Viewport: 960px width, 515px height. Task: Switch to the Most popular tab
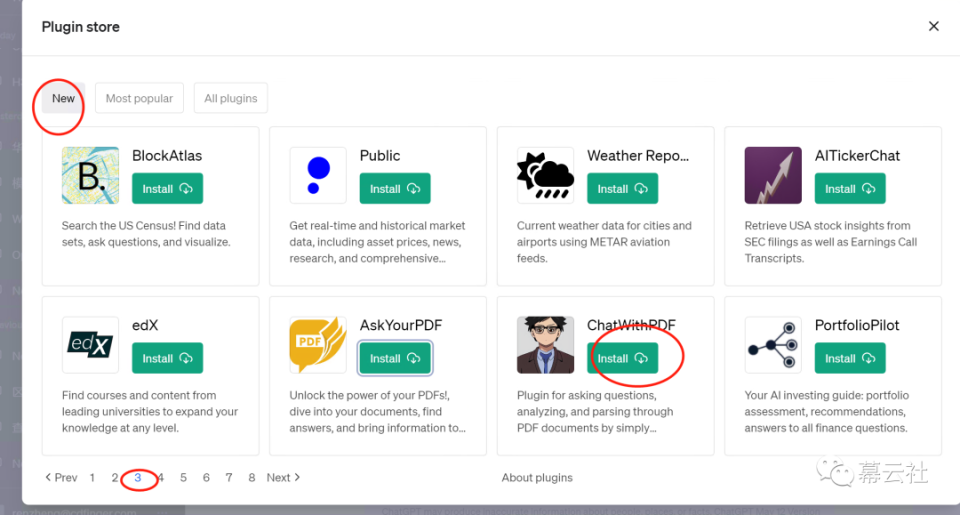(140, 98)
